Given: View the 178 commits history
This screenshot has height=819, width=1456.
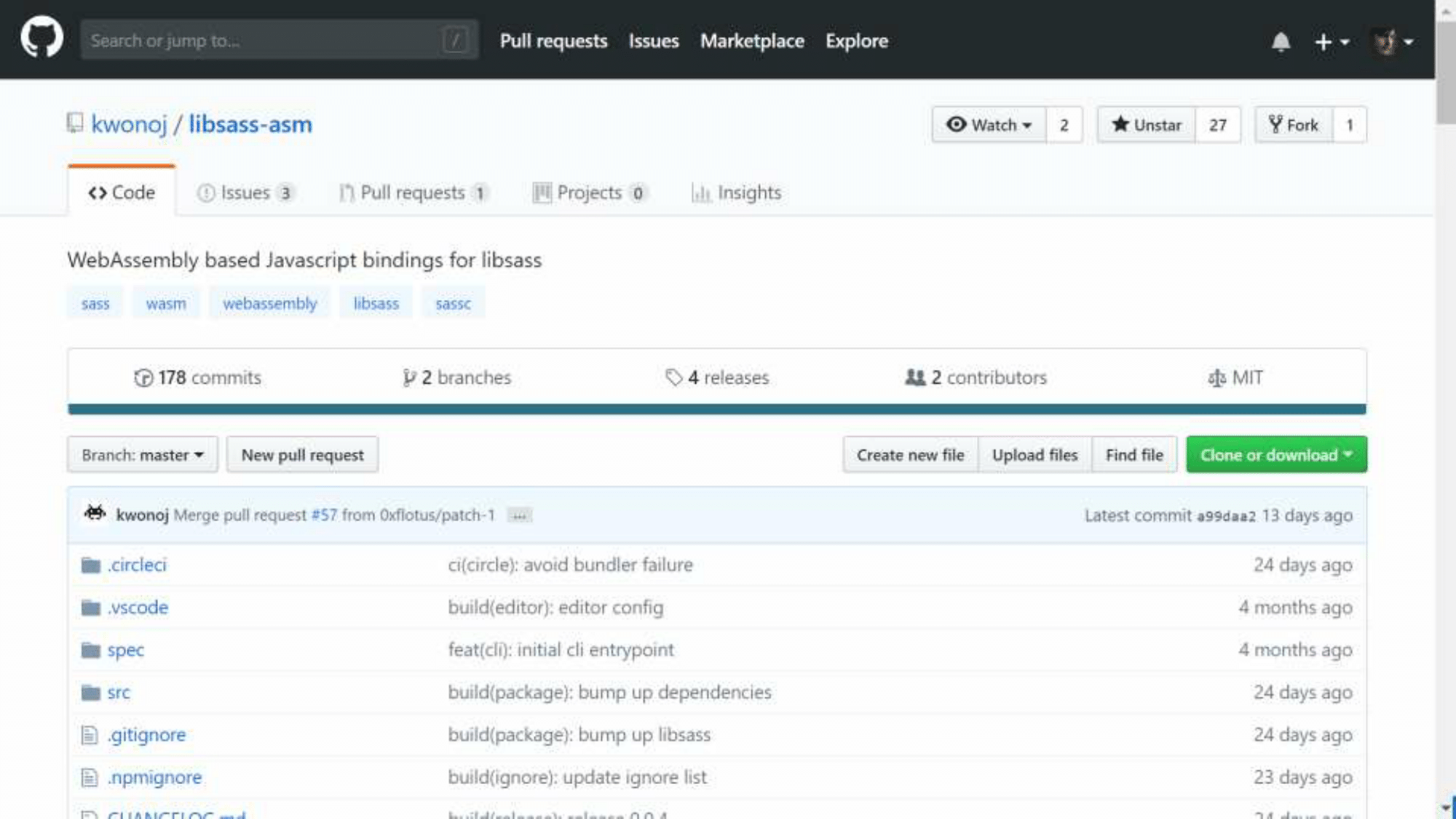Looking at the screenshot, I should click(x=197, y=377).
